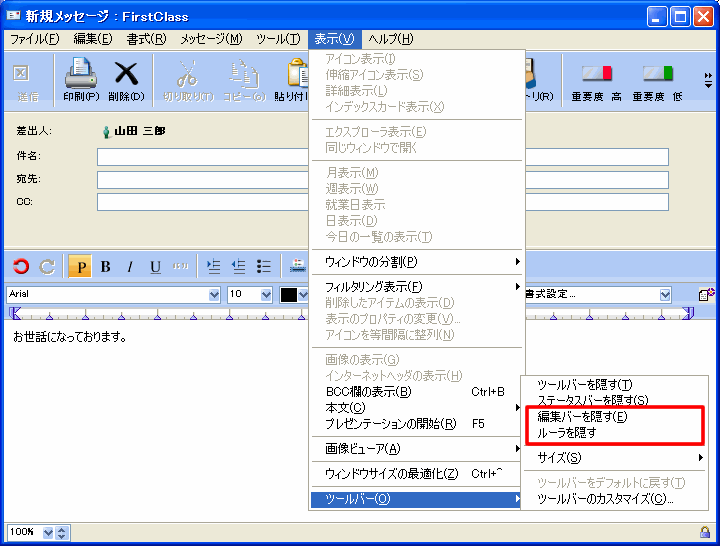The image size is (720, 546).
Task: Select ウィンドウサイズの最適化(Z) menu item
Action: 392,473
